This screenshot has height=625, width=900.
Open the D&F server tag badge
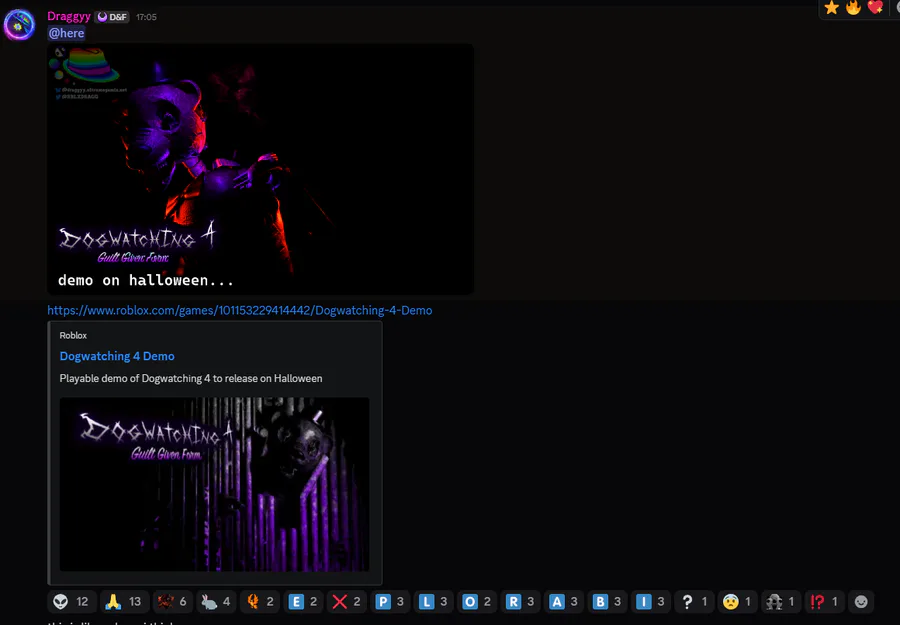112,17
